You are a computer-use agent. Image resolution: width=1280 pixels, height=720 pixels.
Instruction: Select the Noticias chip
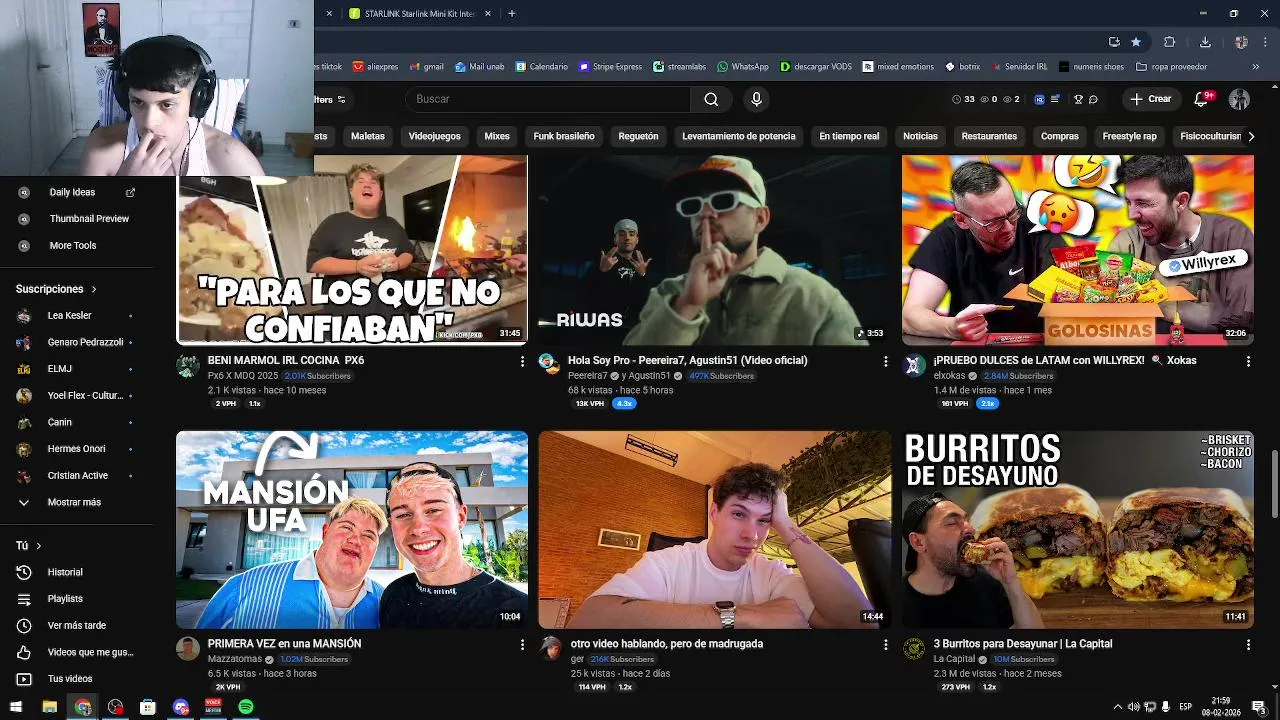pyautogui.click(x=920, y=136)
